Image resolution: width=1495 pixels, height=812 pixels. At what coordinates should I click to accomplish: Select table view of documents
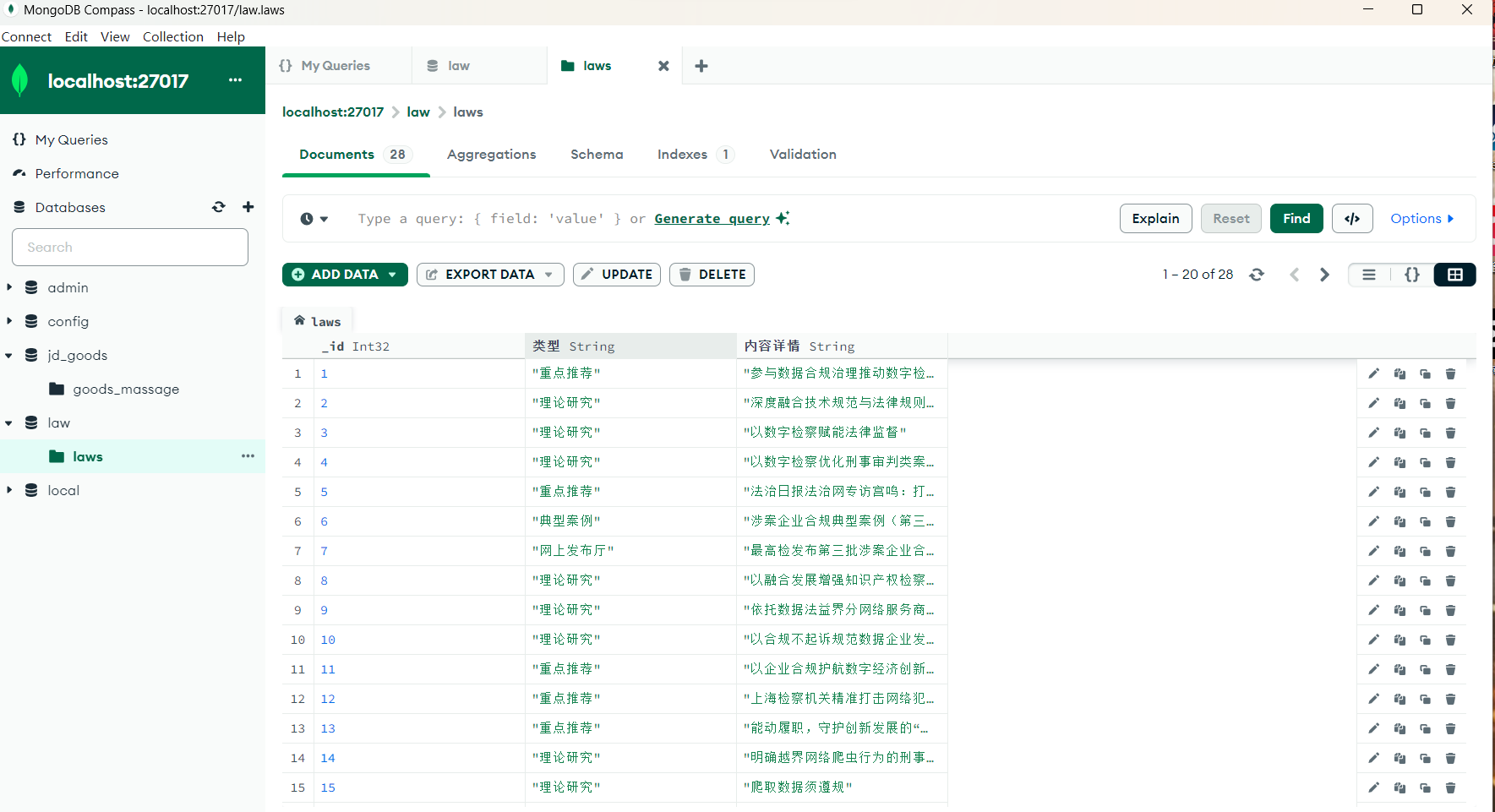[x=1454, y=275]
